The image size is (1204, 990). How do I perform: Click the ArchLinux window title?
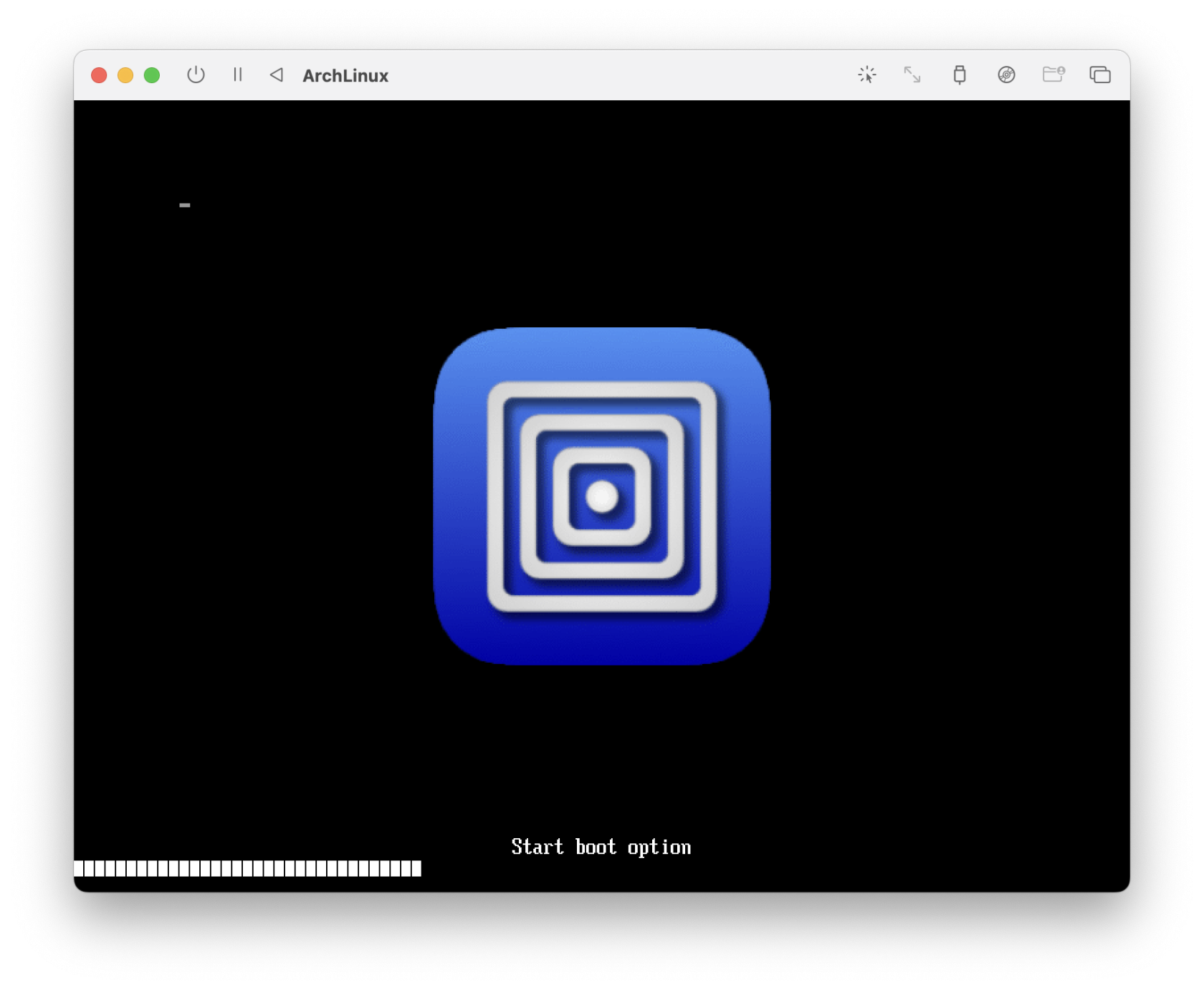pyautogui.click(x=345, y=75)
